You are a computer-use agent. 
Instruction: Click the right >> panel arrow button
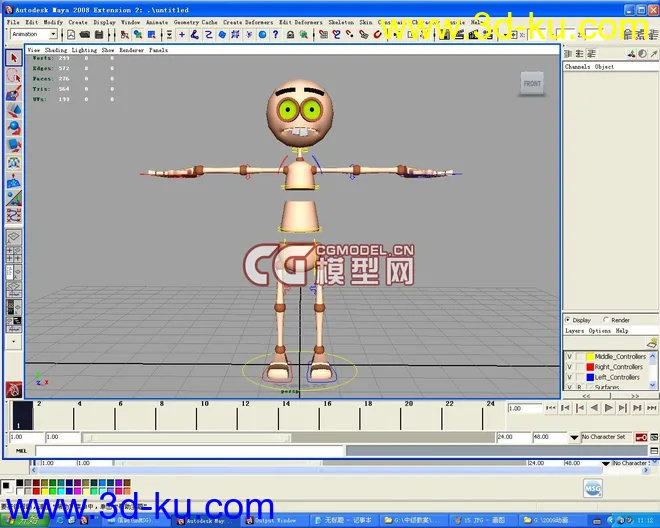[635, 396]
